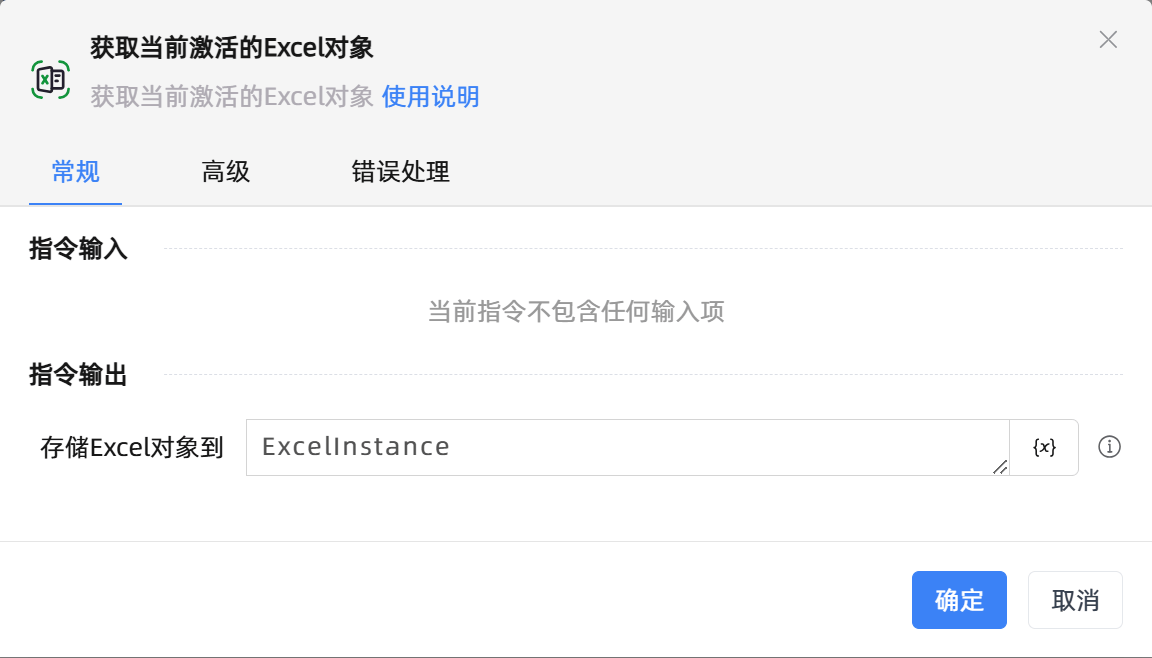Select the 常规 tab
Screen dimensions: 1152x658
point(75,172)
